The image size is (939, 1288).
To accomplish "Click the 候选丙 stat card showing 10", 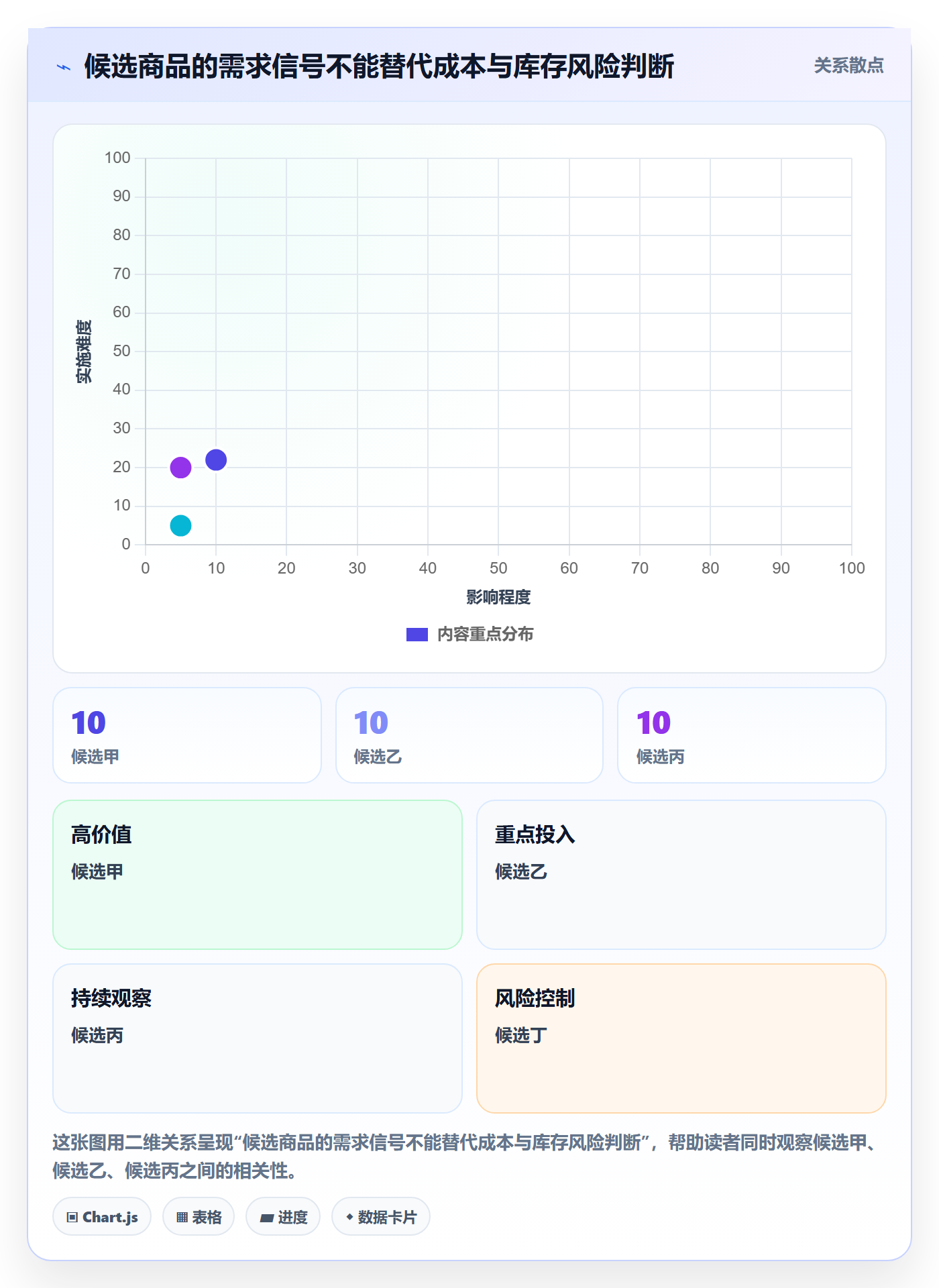I will [752, 735].
